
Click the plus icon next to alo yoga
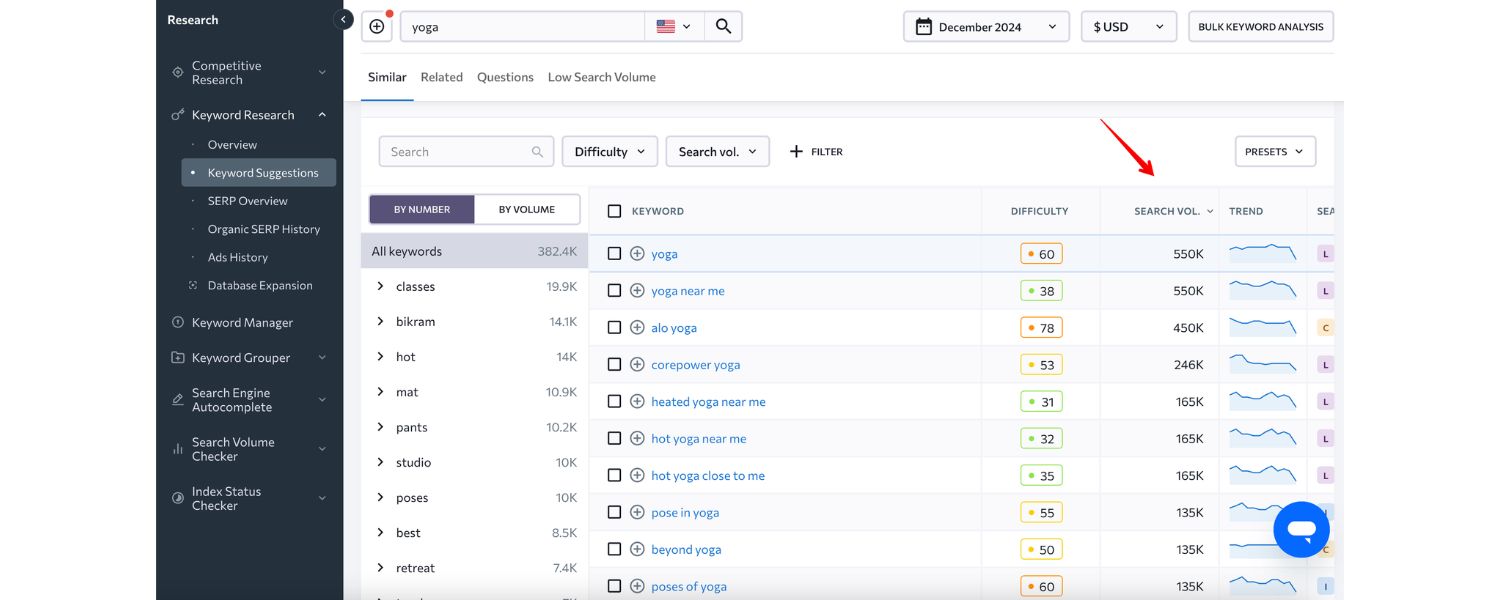pos(637,328)
